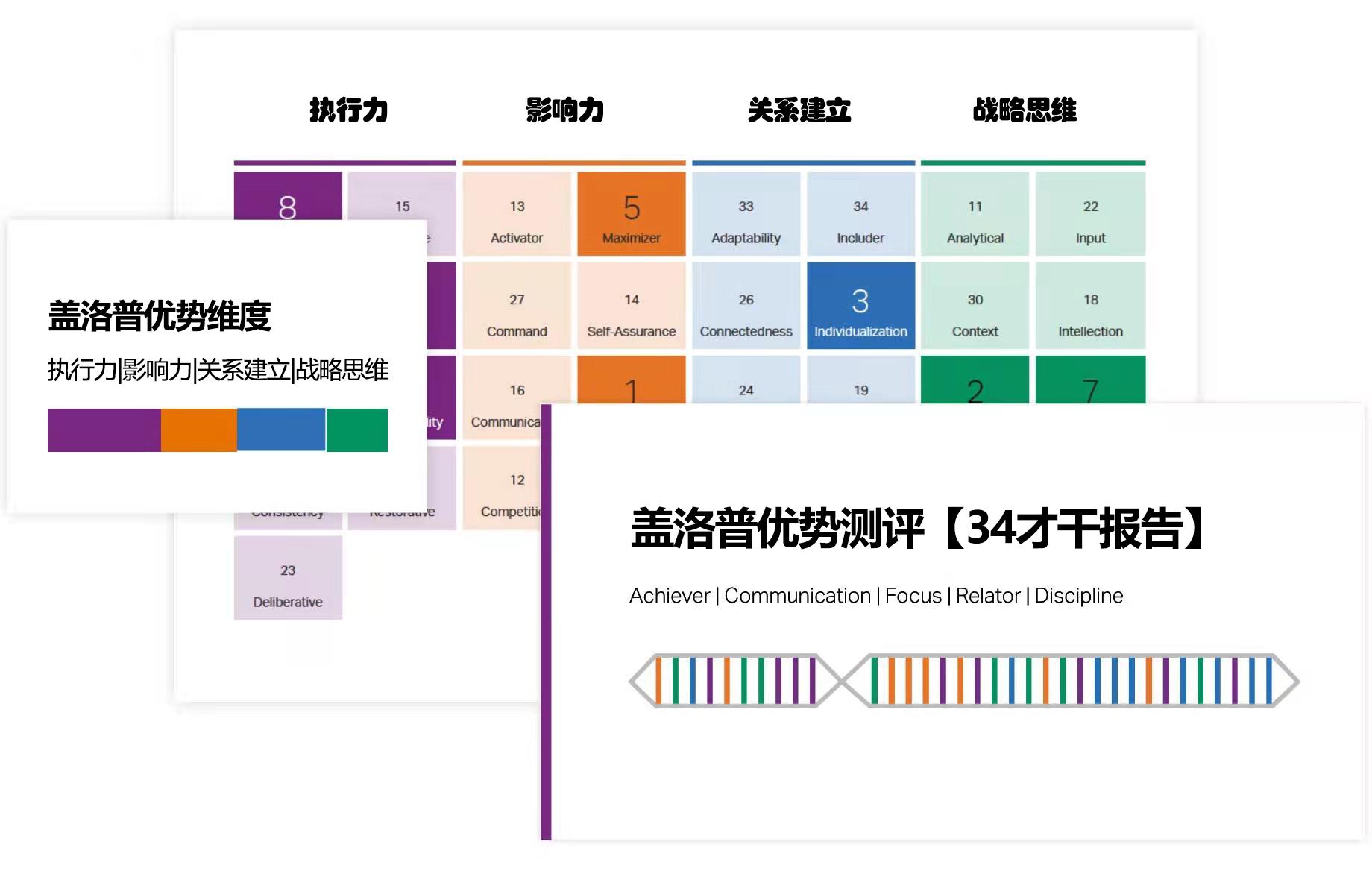Screen dimensions: 1372x871
Task: Click the green swatch in the legend bar
Action: [357, 430]
